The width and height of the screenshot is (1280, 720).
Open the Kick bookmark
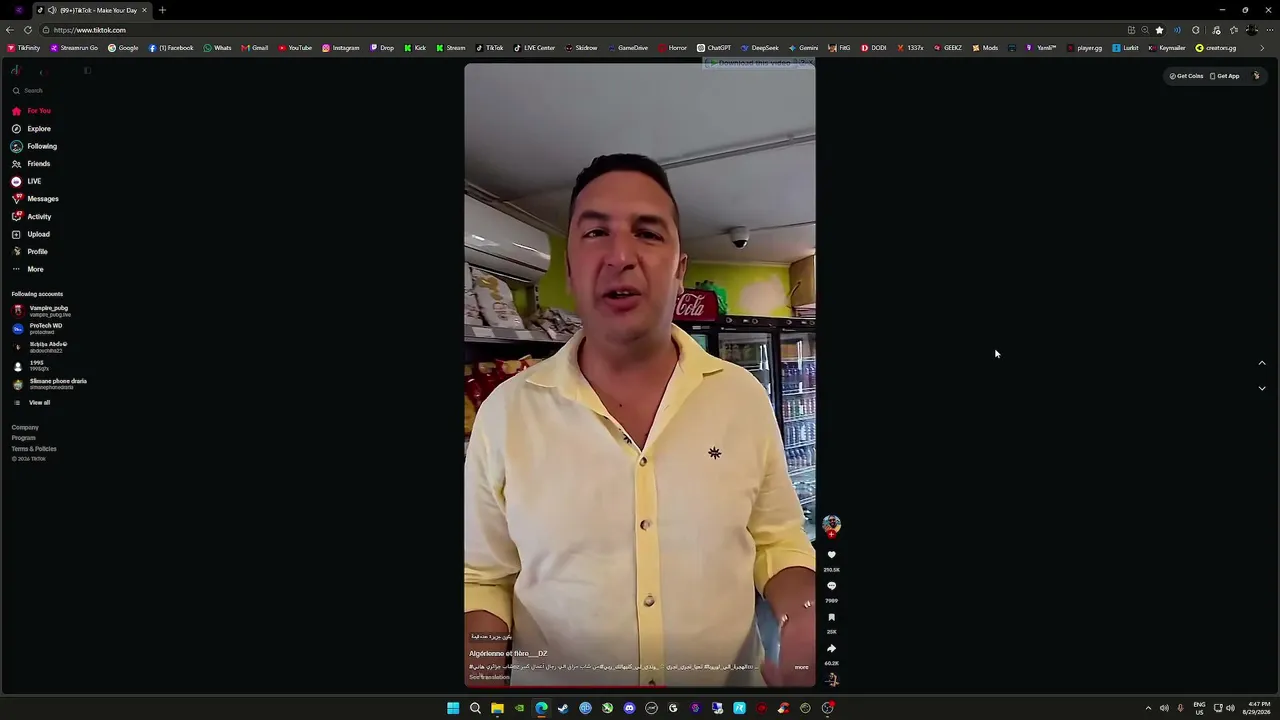(x=415, y=48)
